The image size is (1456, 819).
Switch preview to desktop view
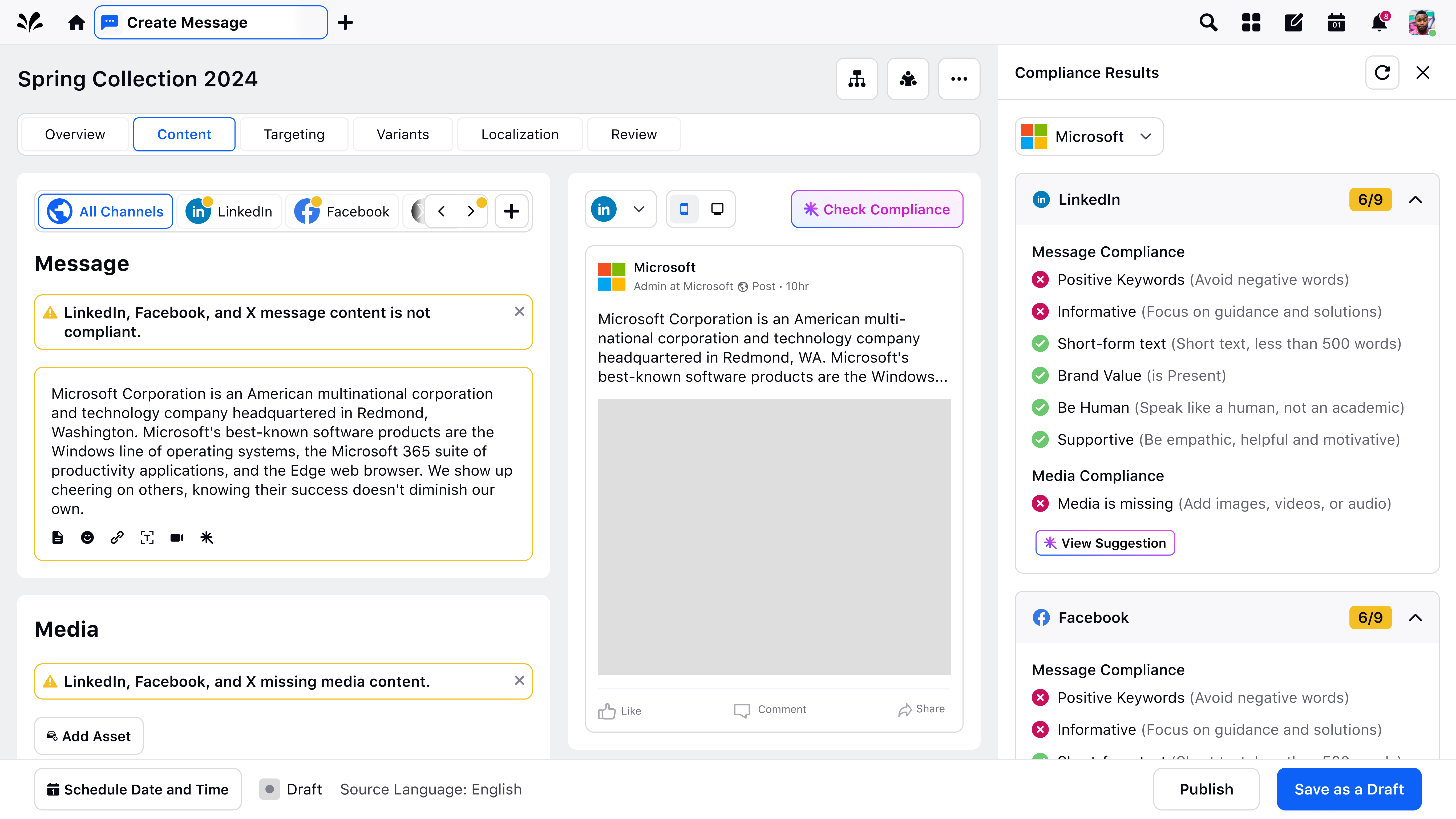(x=717, y=209)
